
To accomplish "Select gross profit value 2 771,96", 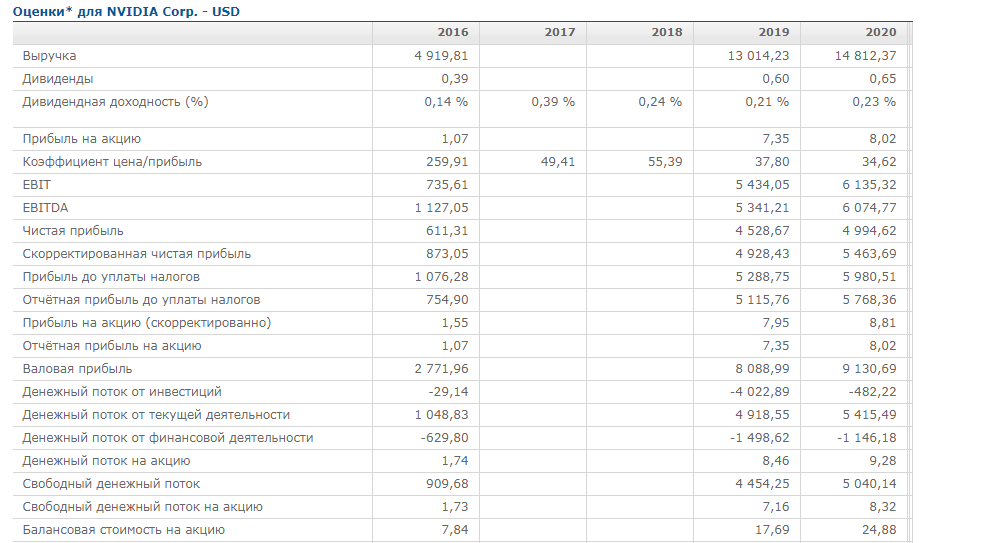I will [x=441, y=369].
